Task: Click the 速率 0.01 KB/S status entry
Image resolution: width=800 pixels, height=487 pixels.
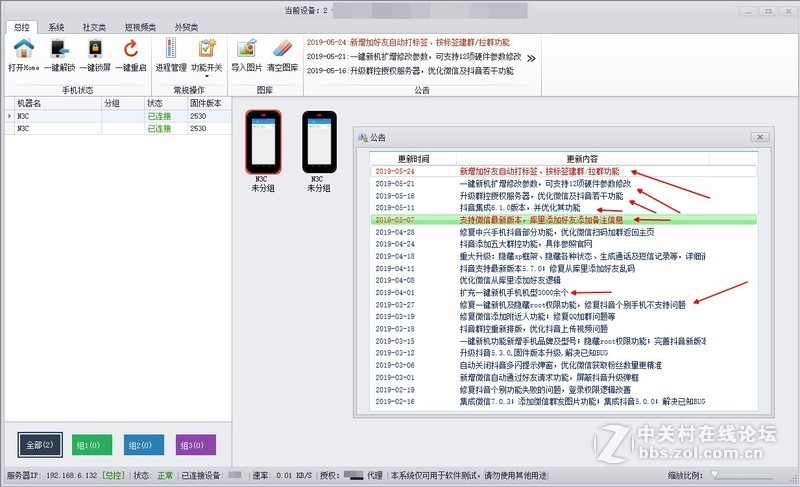Action: point(282,475)
